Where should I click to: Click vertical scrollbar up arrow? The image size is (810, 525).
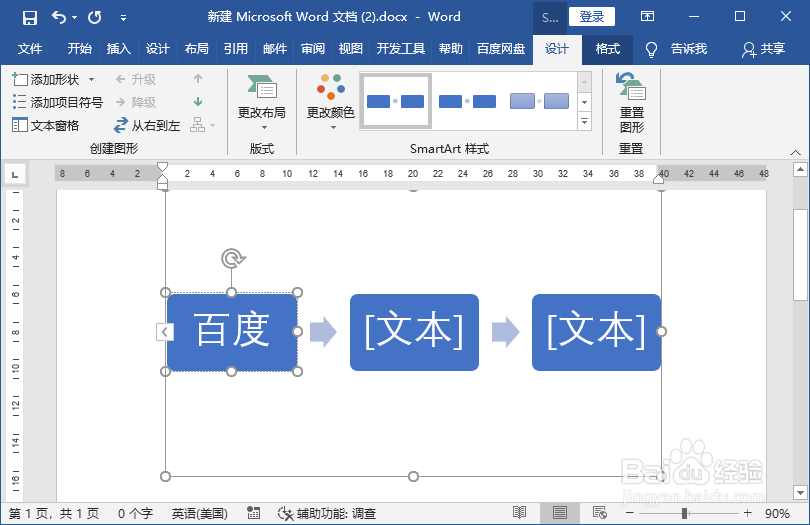[800, 169]
